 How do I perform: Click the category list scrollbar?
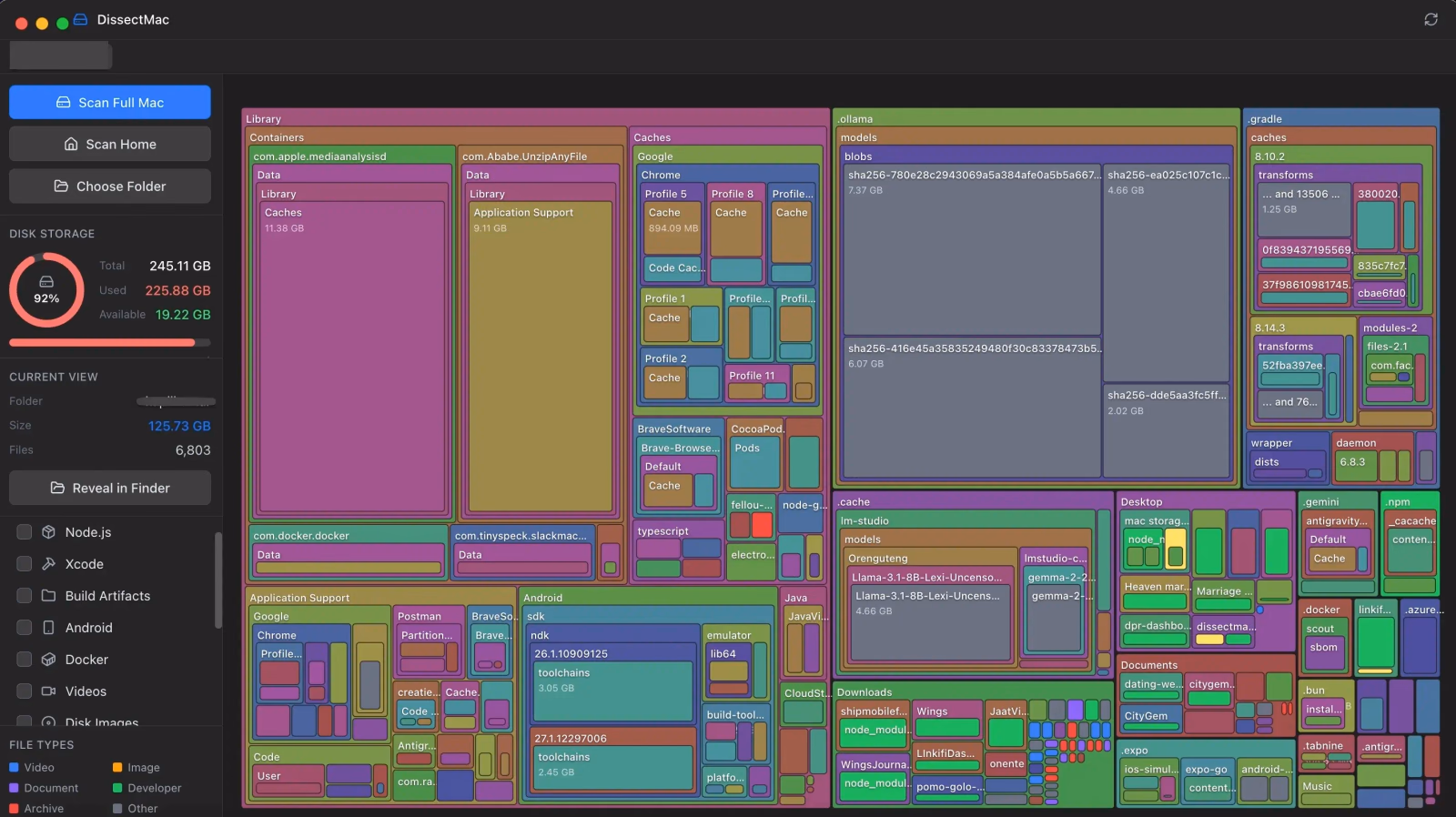pos(217,580)
